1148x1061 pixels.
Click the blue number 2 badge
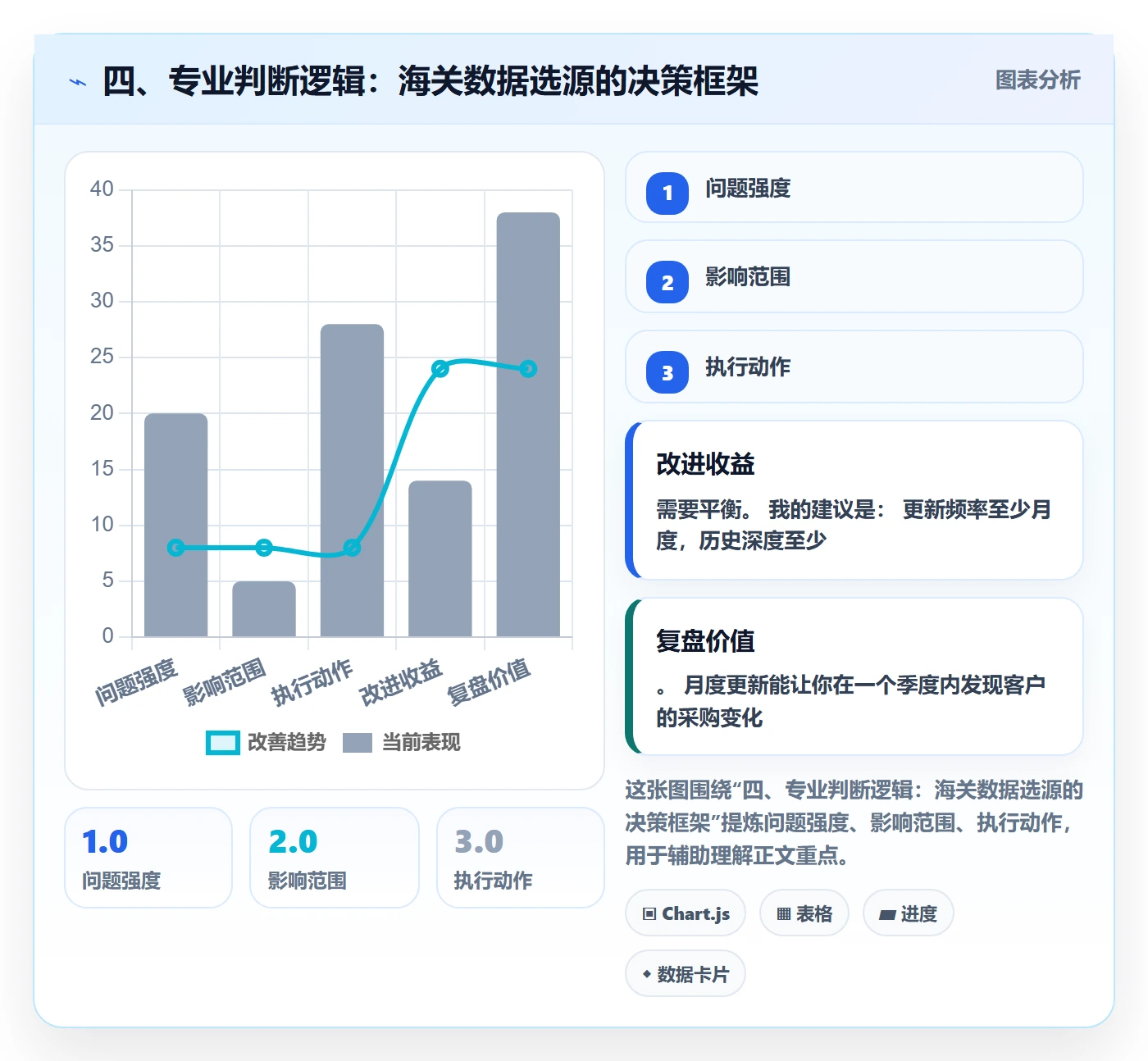[667, 282]
